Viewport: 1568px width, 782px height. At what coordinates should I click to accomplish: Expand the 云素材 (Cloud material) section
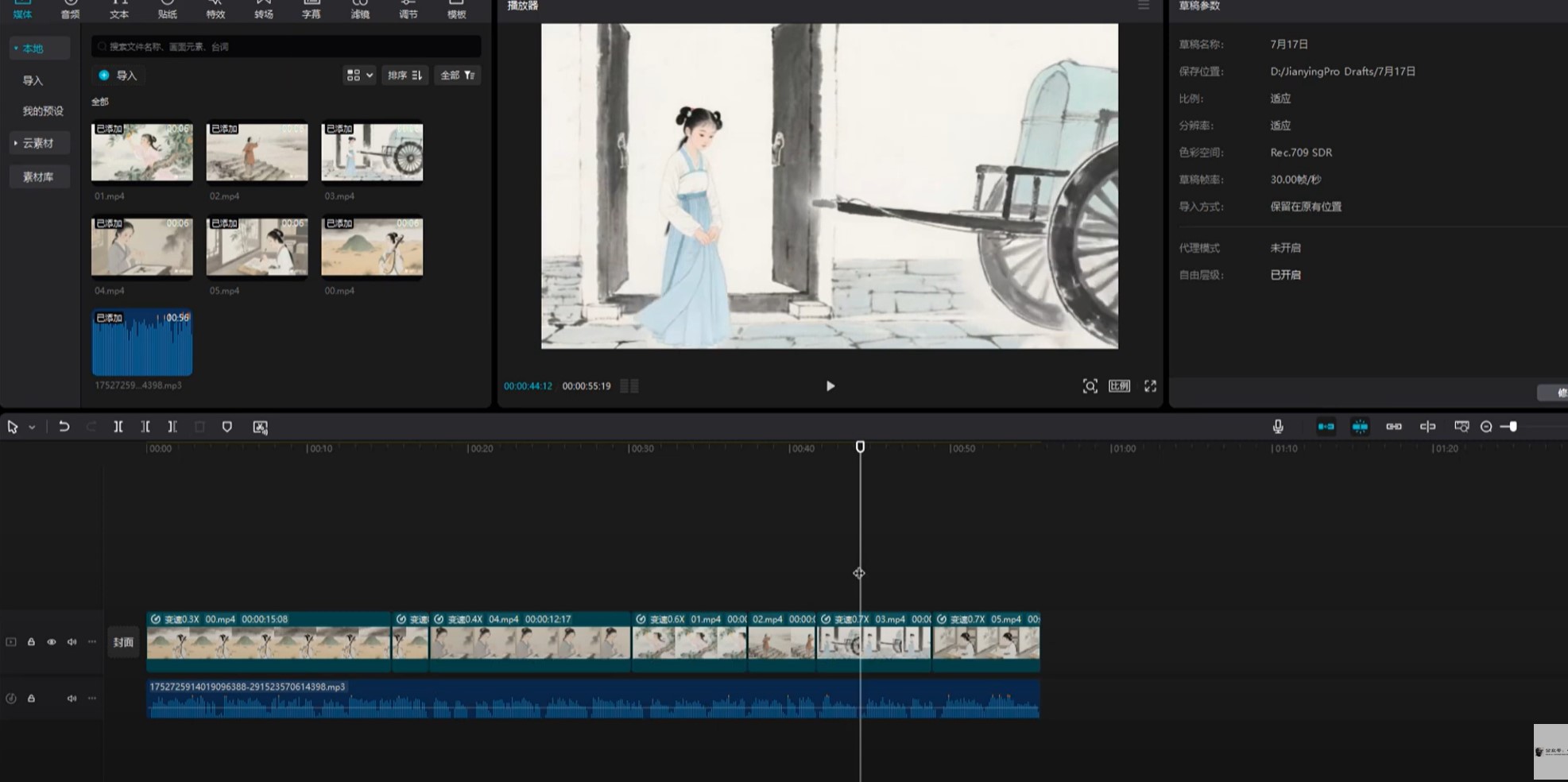38,143
